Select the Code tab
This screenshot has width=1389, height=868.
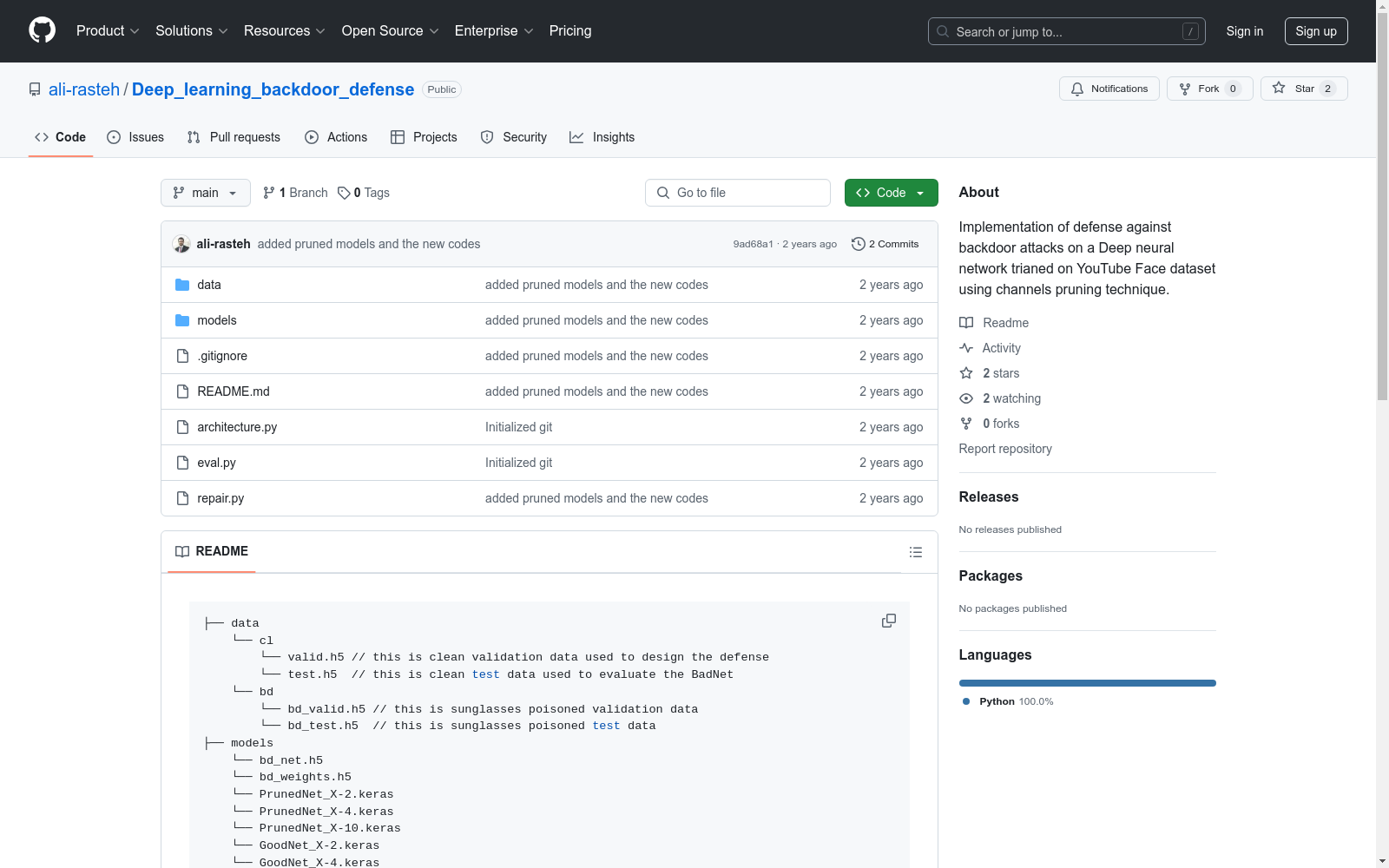61,137
